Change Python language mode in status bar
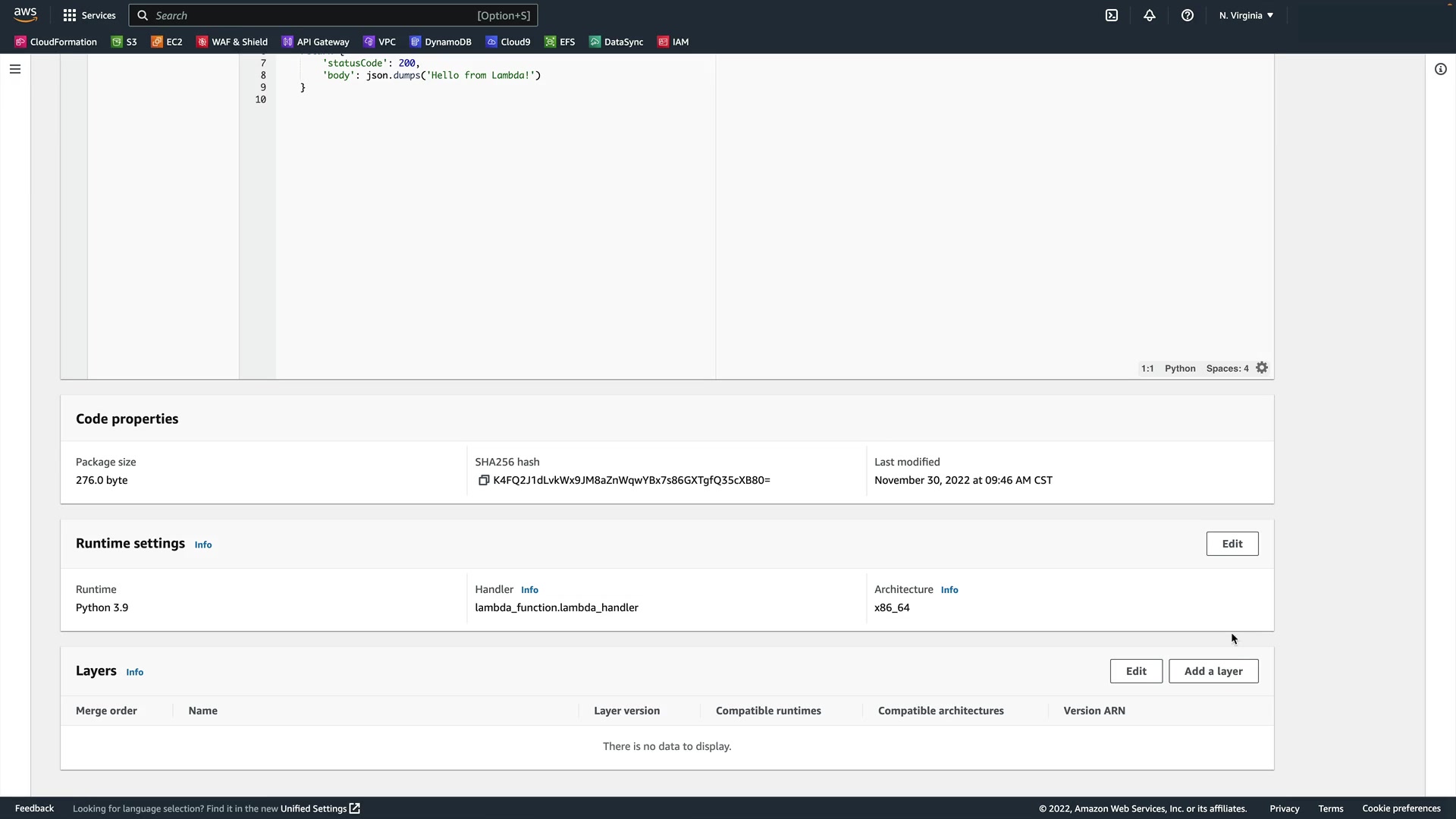The image size is (1456, 819). coord(1180,369)
